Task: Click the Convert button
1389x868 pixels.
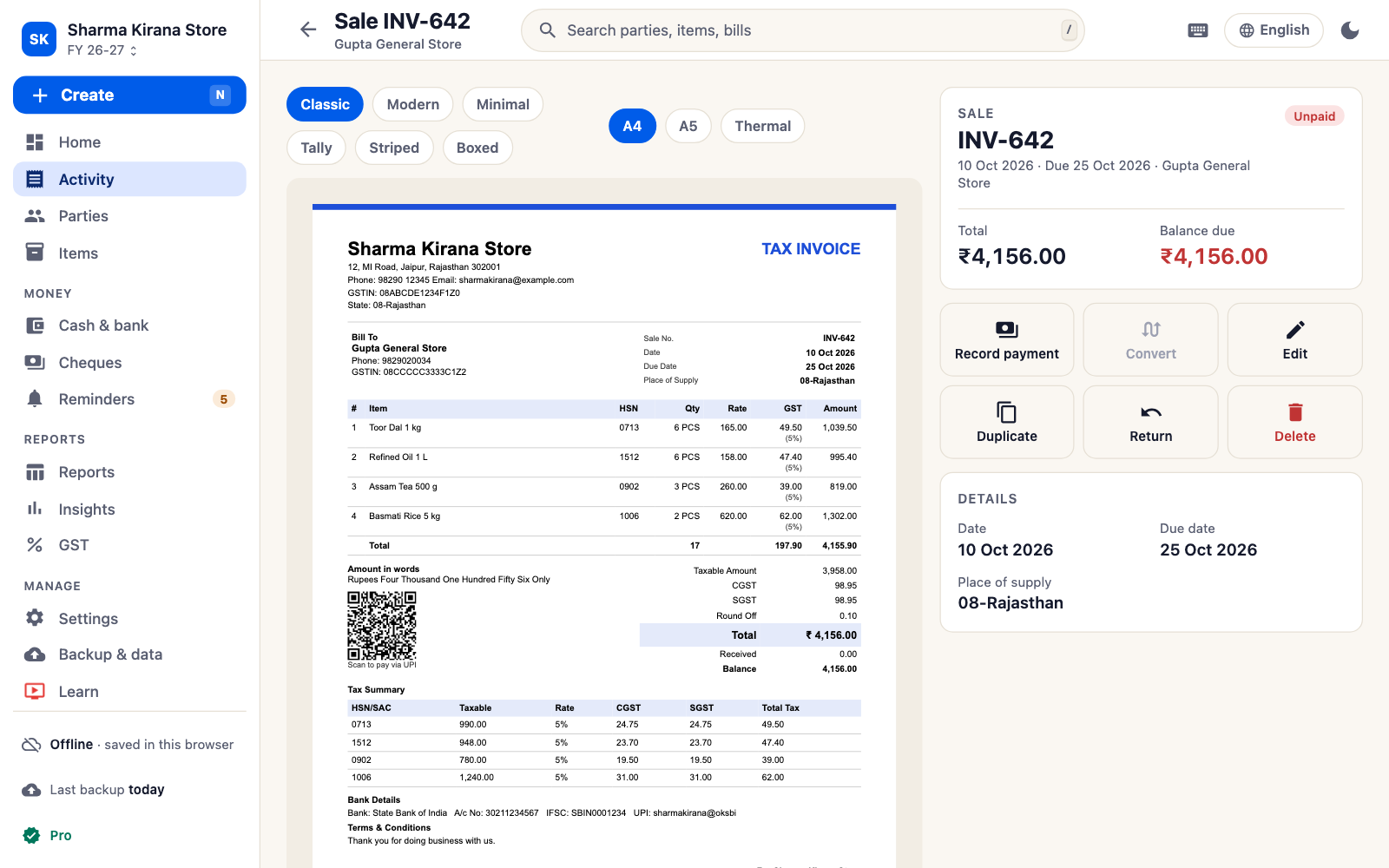Action: click(1151, 339)
